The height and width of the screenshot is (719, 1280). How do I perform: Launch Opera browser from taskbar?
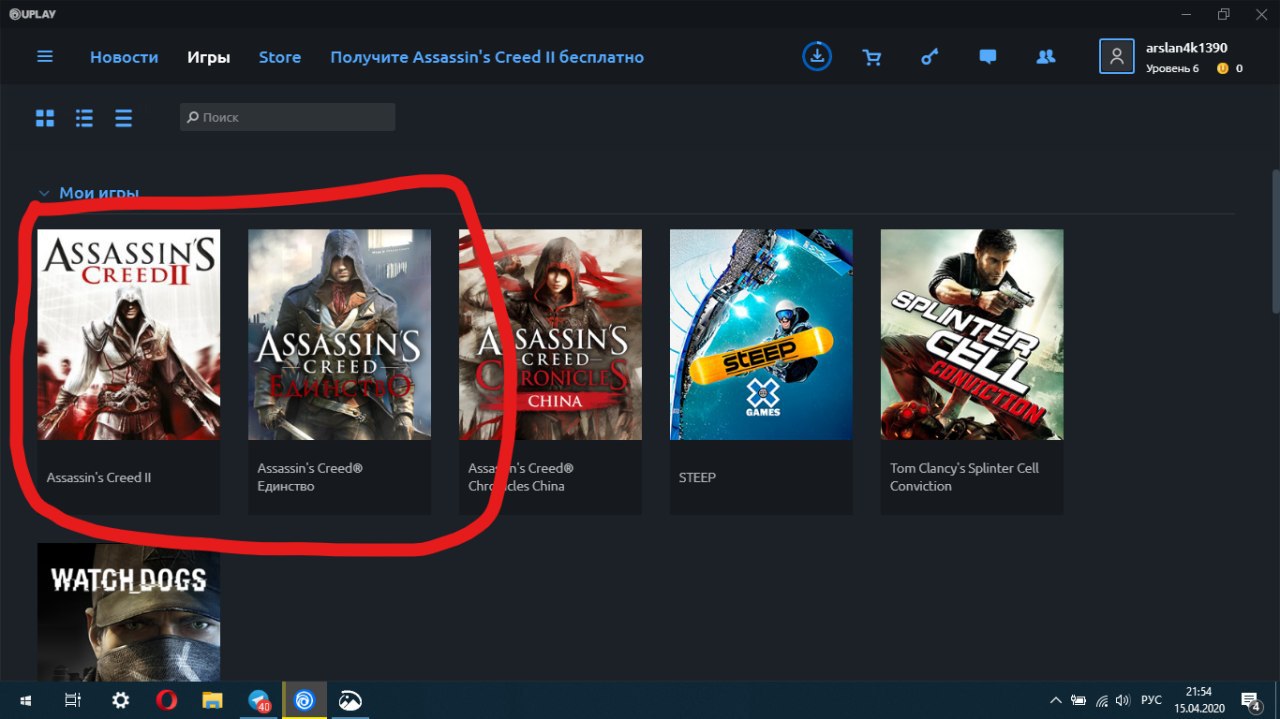point(166,700)
